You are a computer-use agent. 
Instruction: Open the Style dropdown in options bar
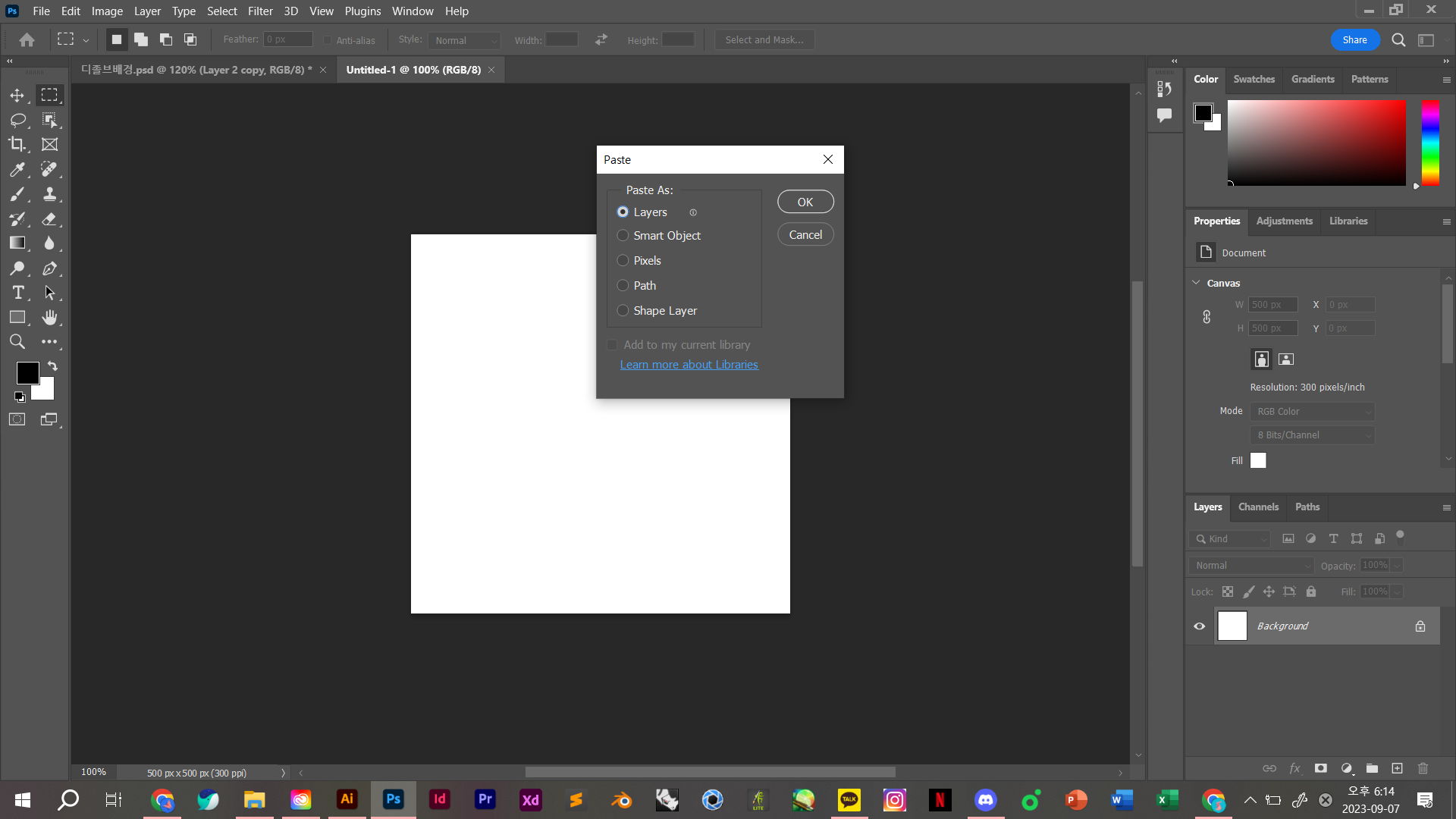point(464,40)
